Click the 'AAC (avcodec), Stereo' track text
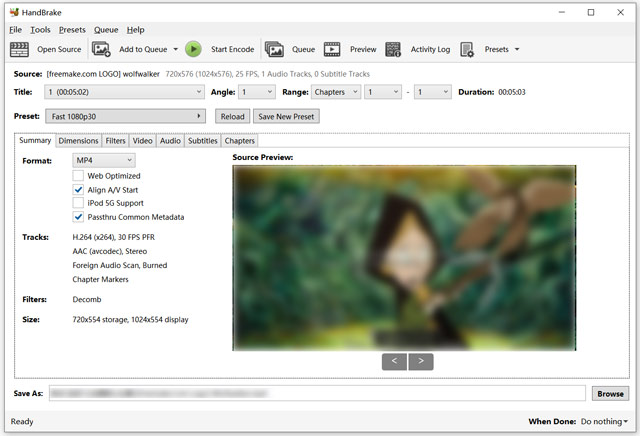 tap(110, 251)
